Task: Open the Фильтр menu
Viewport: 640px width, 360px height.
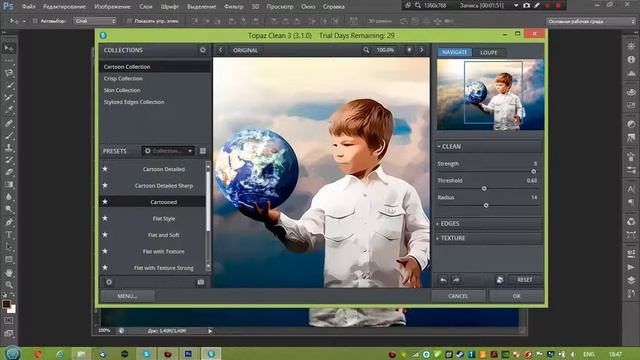Action: tap(233, 7)
